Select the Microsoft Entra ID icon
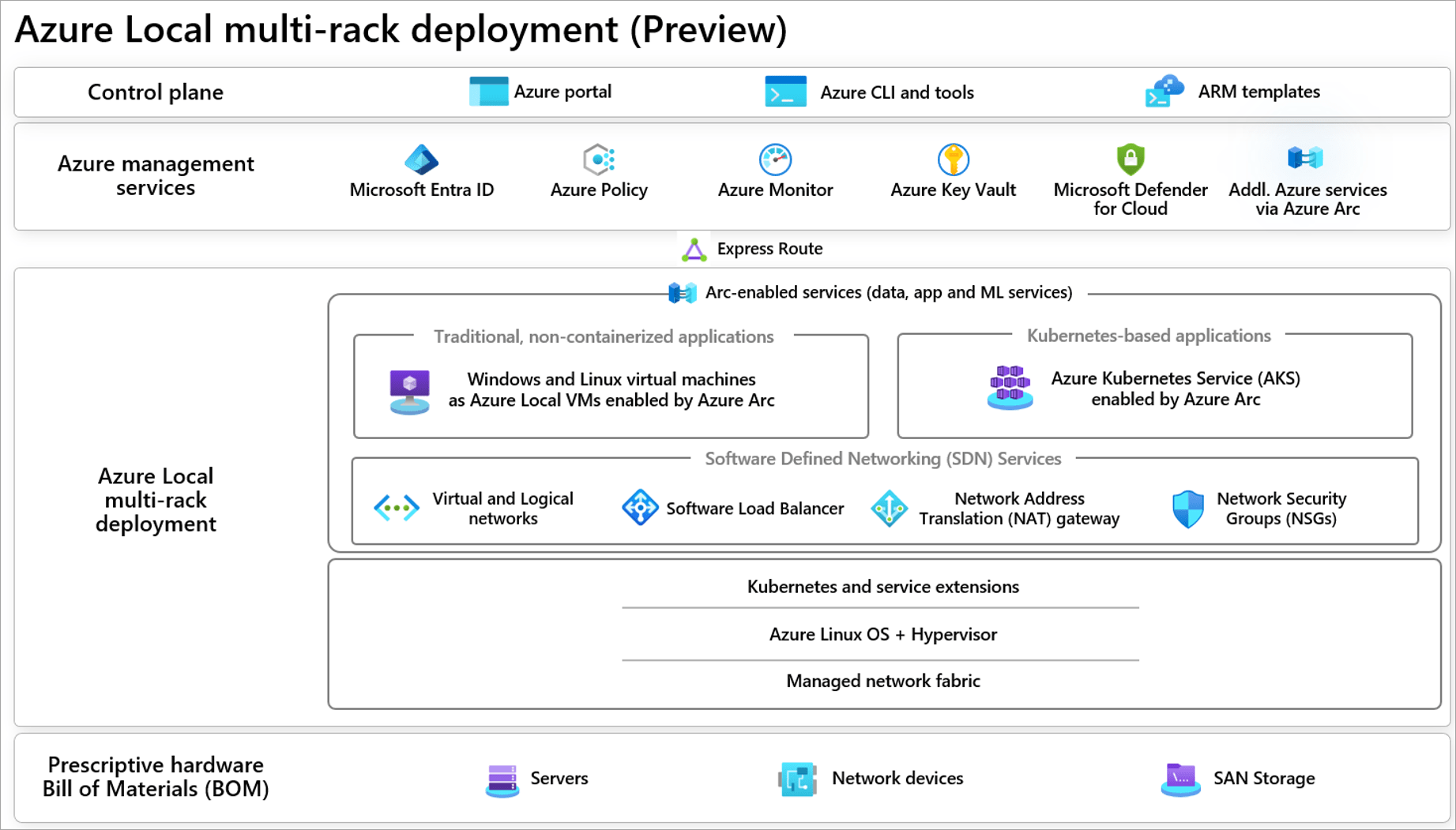 tap(421, 160)
